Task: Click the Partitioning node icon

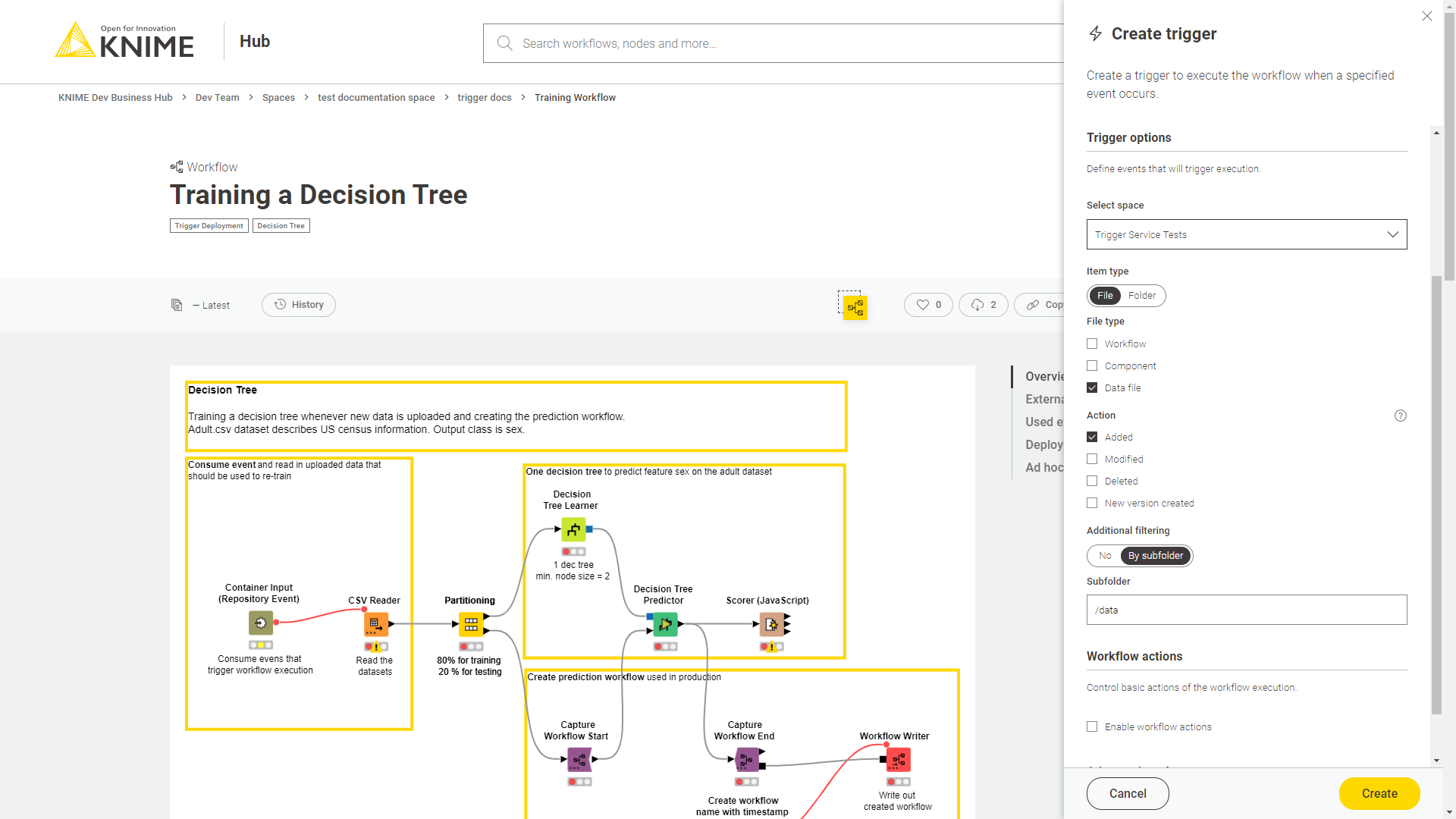Action: point(470,623)
